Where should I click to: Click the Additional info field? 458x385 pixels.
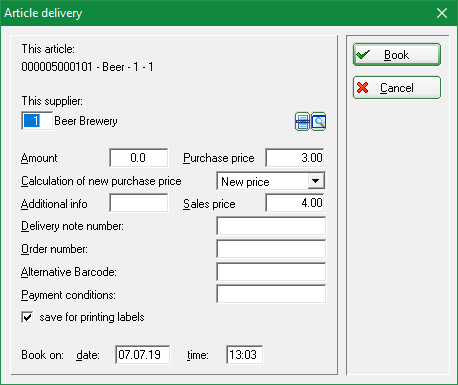(x=139, y=203)
